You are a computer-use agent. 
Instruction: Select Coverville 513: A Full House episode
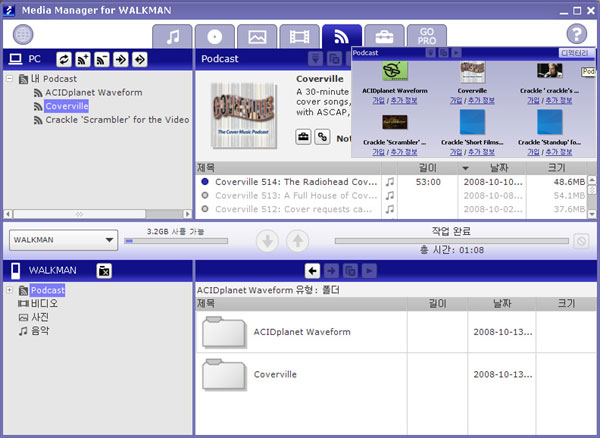(391, 196)
